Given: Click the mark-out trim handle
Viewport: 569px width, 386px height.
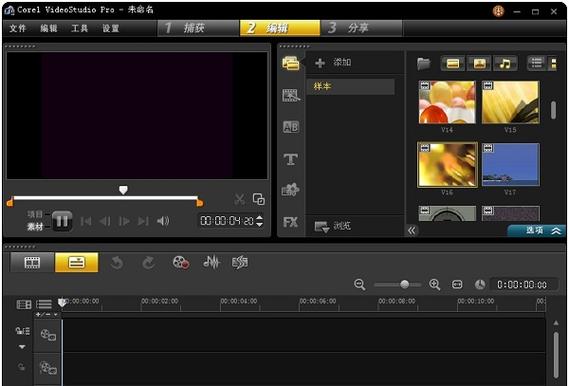Looking at the screenshot, I should point(200,202).
